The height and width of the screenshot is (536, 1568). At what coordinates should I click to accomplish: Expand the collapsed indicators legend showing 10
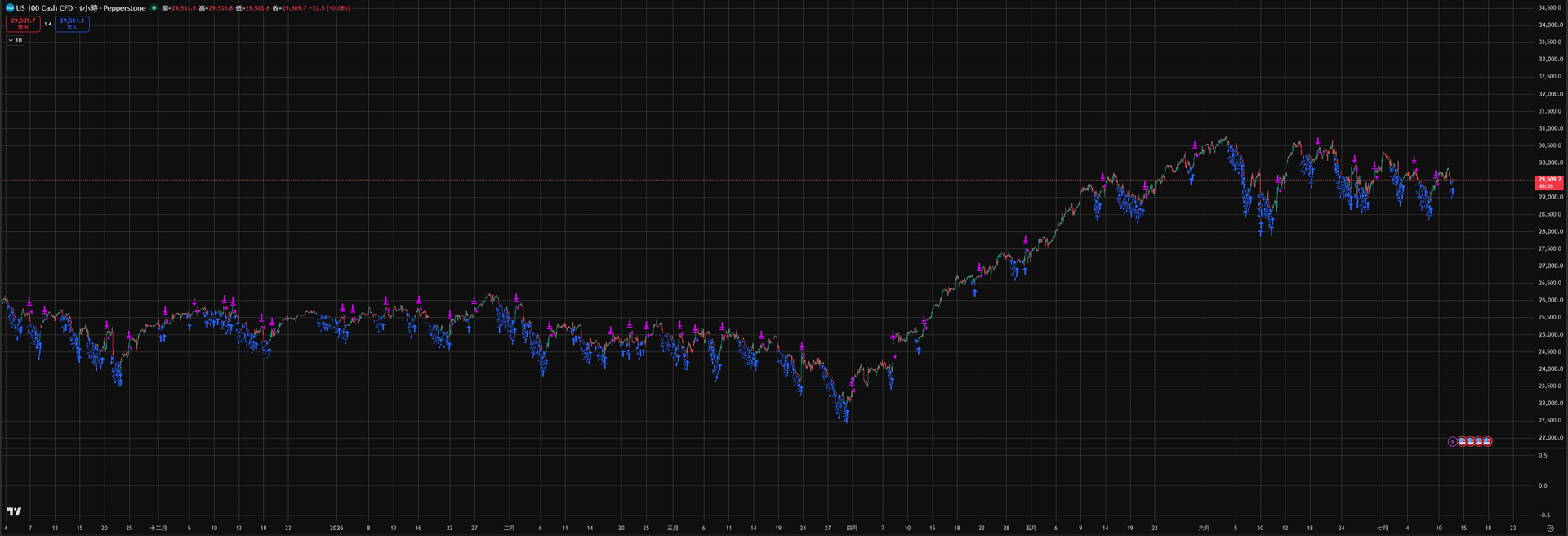pyautogui.click(x=16, y=40)
